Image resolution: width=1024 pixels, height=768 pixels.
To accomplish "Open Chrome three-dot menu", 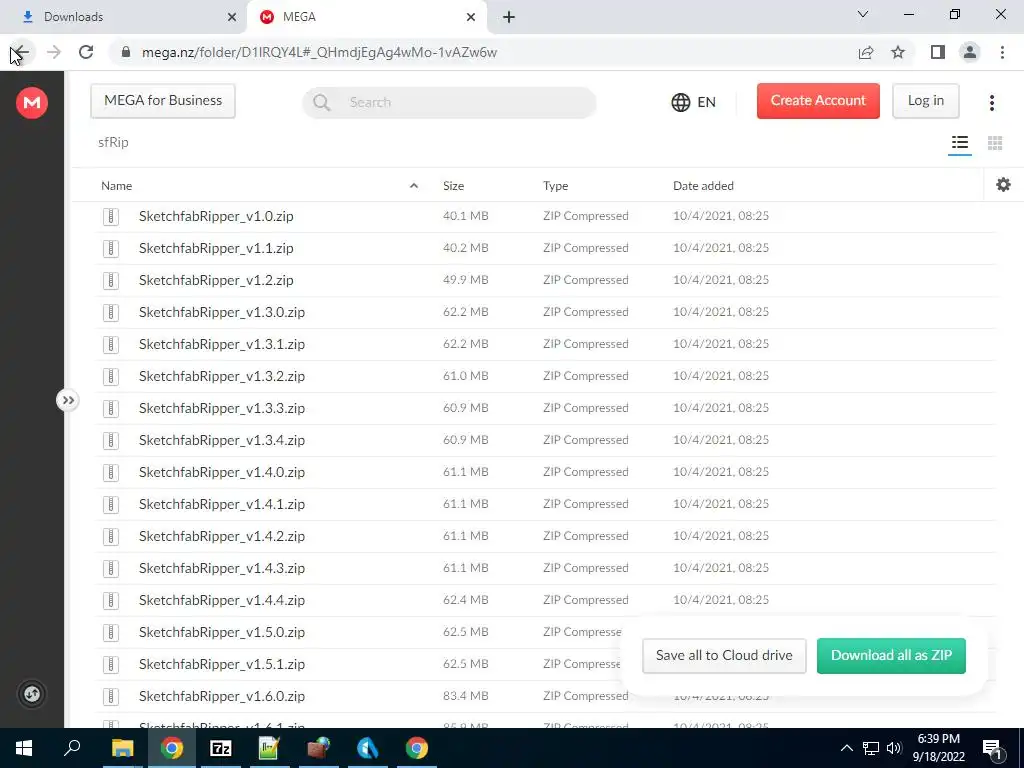I will [1002, 52].
